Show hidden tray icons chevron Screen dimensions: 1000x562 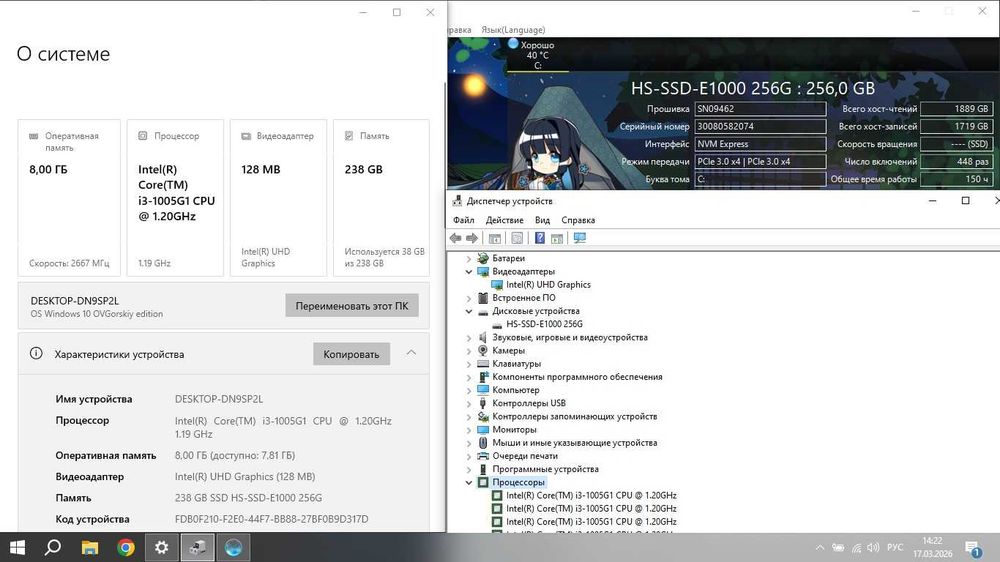point(820,548)
